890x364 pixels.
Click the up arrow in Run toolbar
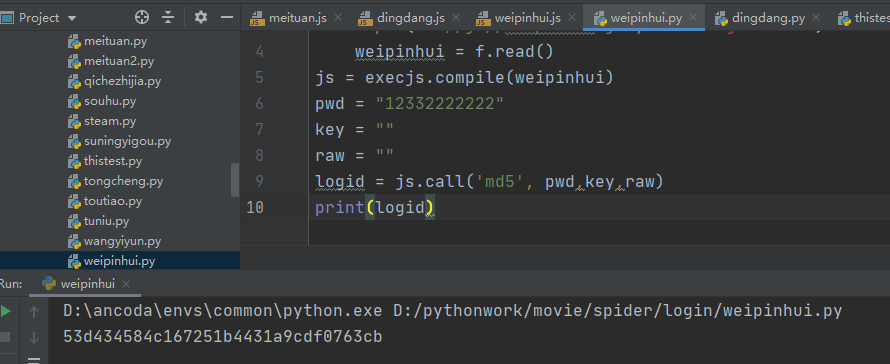tap(34, 311)
